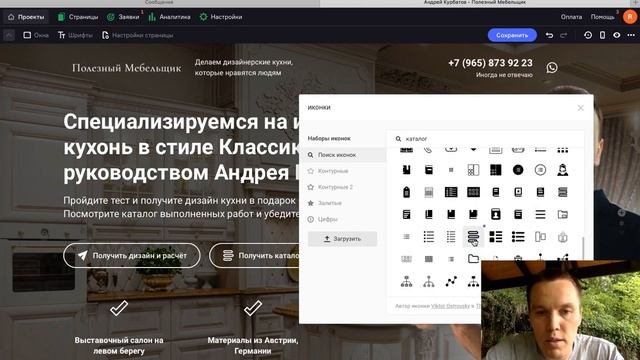Click the phone number +7 (965) 873 92 23
Image resolution: width=640 pixels, height=360 pixels.
(x=490, y=63)
